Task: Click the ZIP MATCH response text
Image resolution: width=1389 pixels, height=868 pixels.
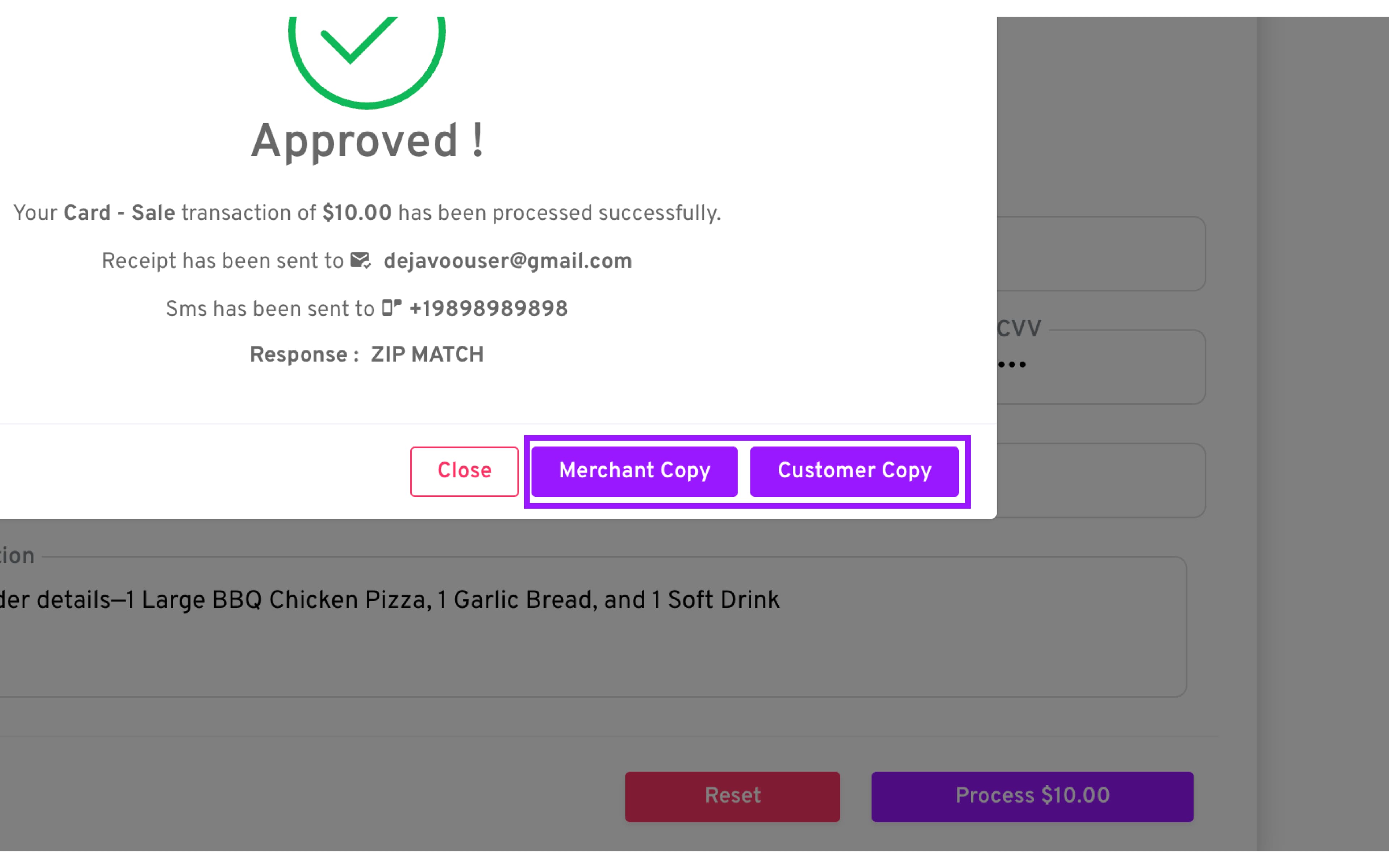Action: click(x=427, y=355)
